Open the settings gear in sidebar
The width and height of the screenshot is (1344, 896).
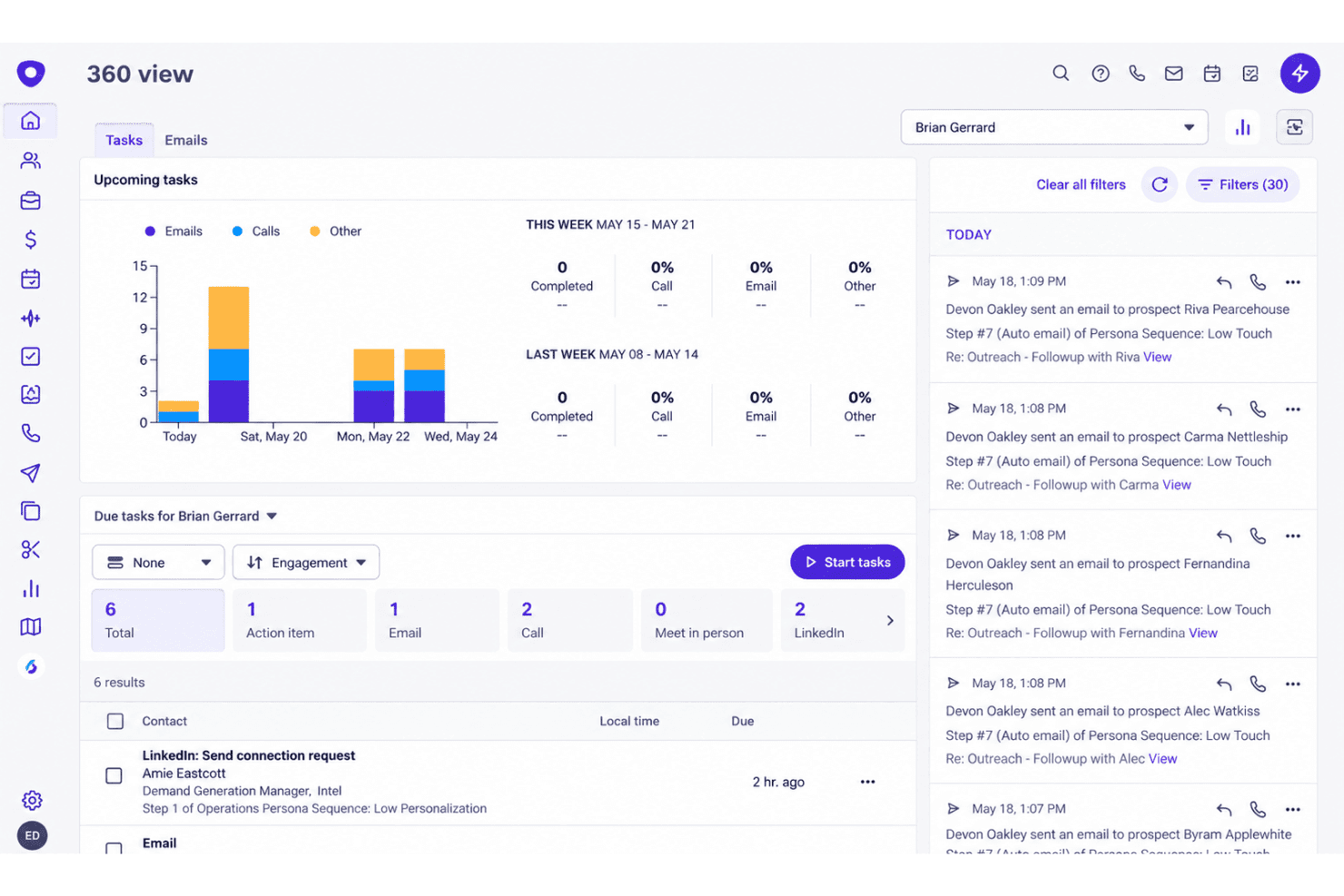32,800
